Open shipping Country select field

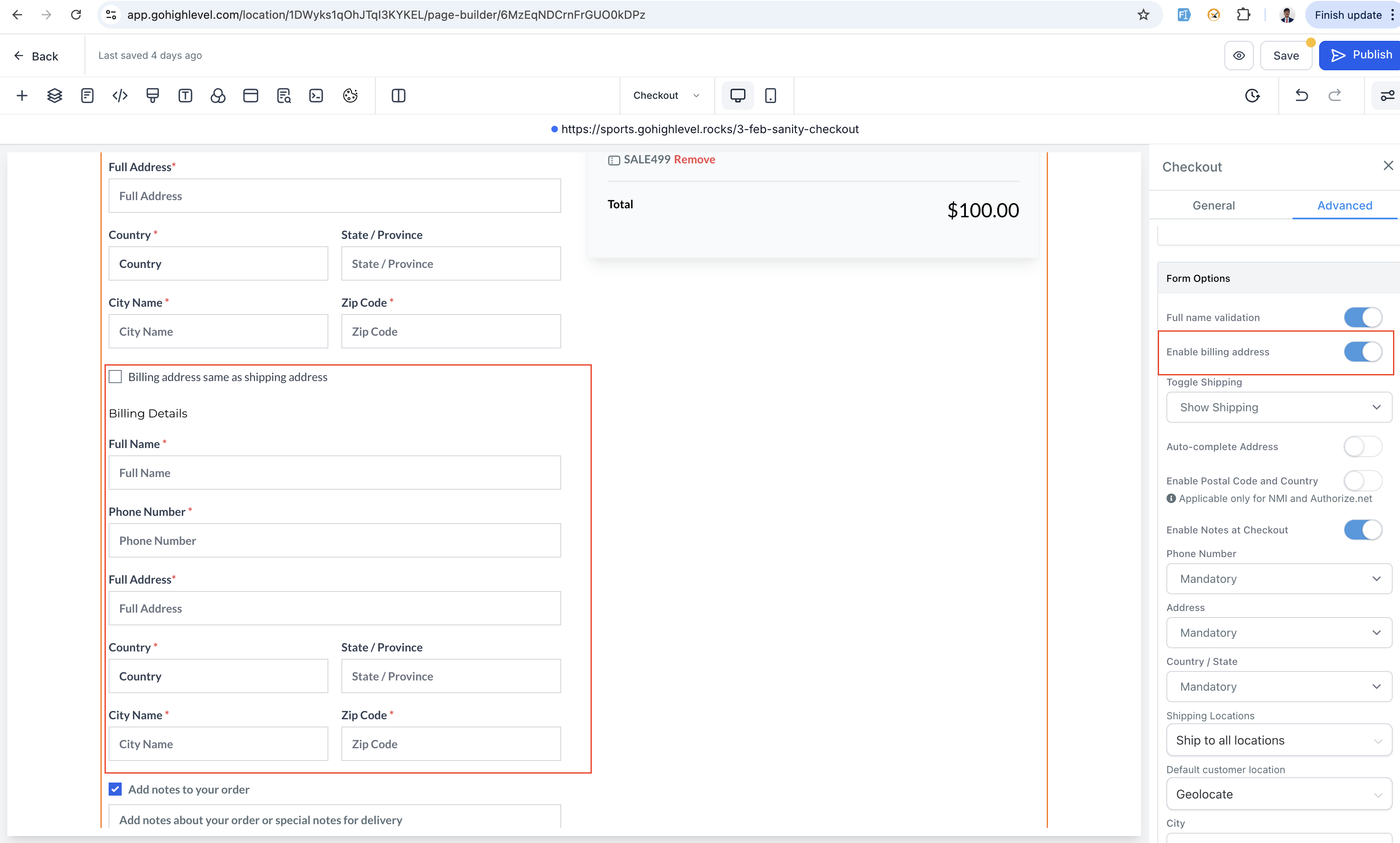click(x=218, y=263)
